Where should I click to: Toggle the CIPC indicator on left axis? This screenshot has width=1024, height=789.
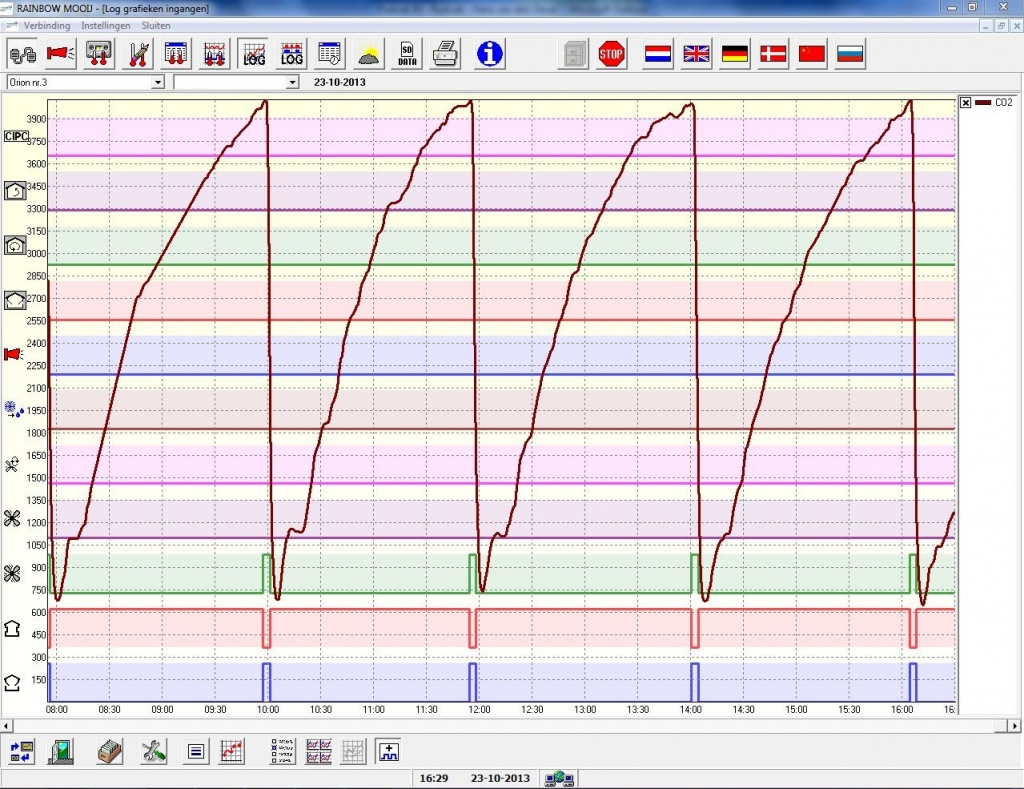pyautogui.click(x=16, y=136)
